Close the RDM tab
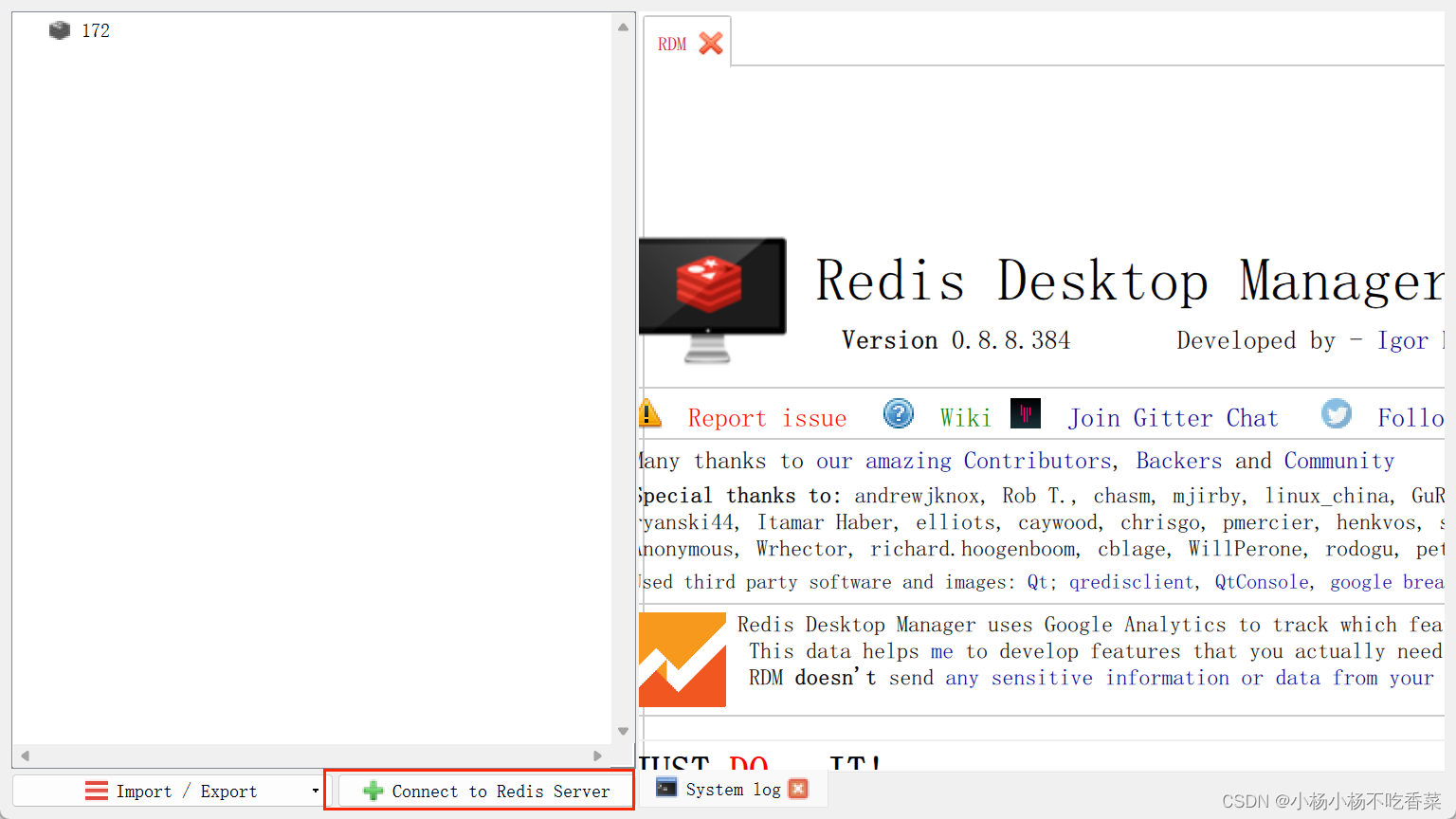1456x819 pixels. pos(711,44)
